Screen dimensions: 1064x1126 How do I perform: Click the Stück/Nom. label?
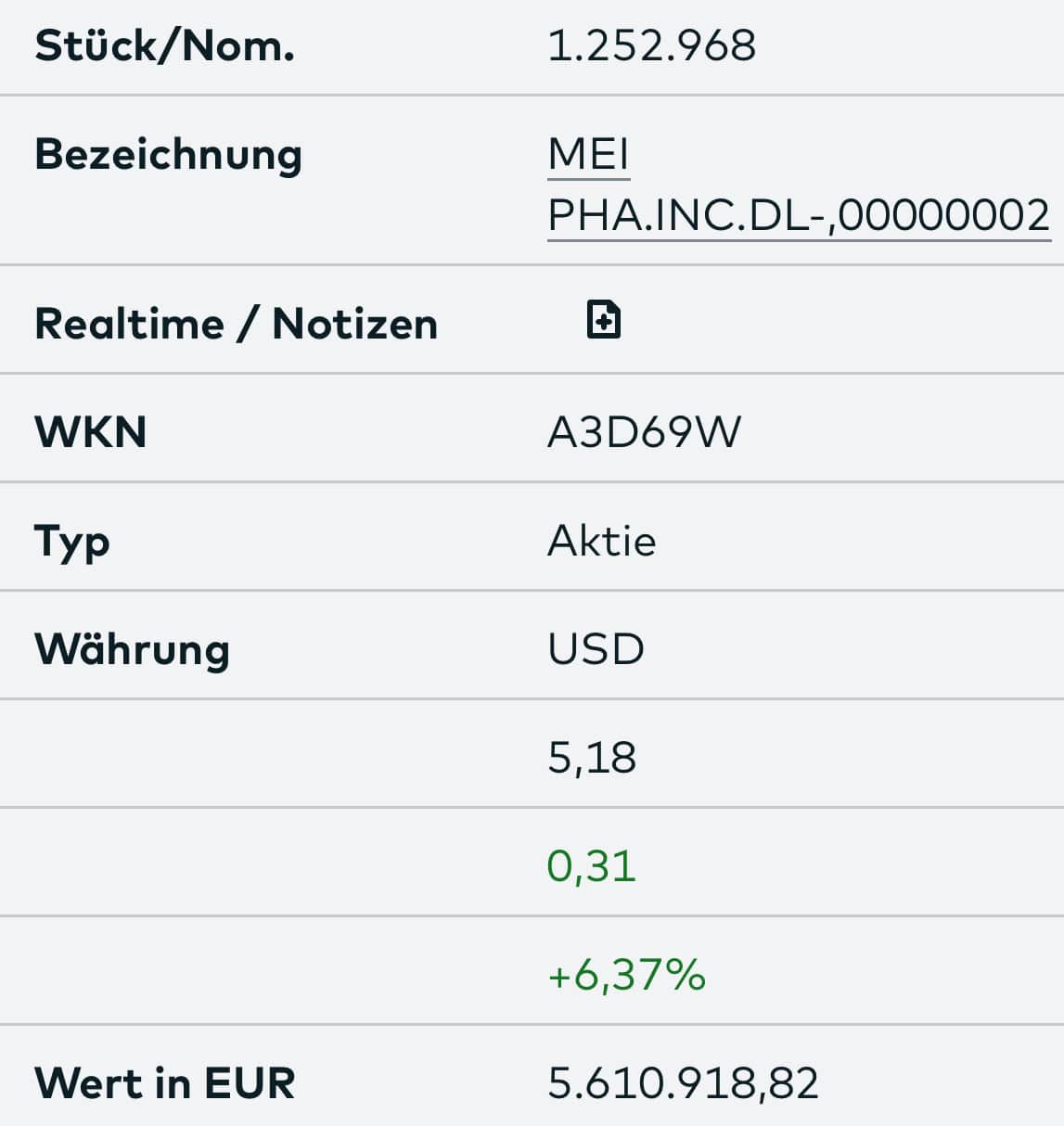[164, 46]
